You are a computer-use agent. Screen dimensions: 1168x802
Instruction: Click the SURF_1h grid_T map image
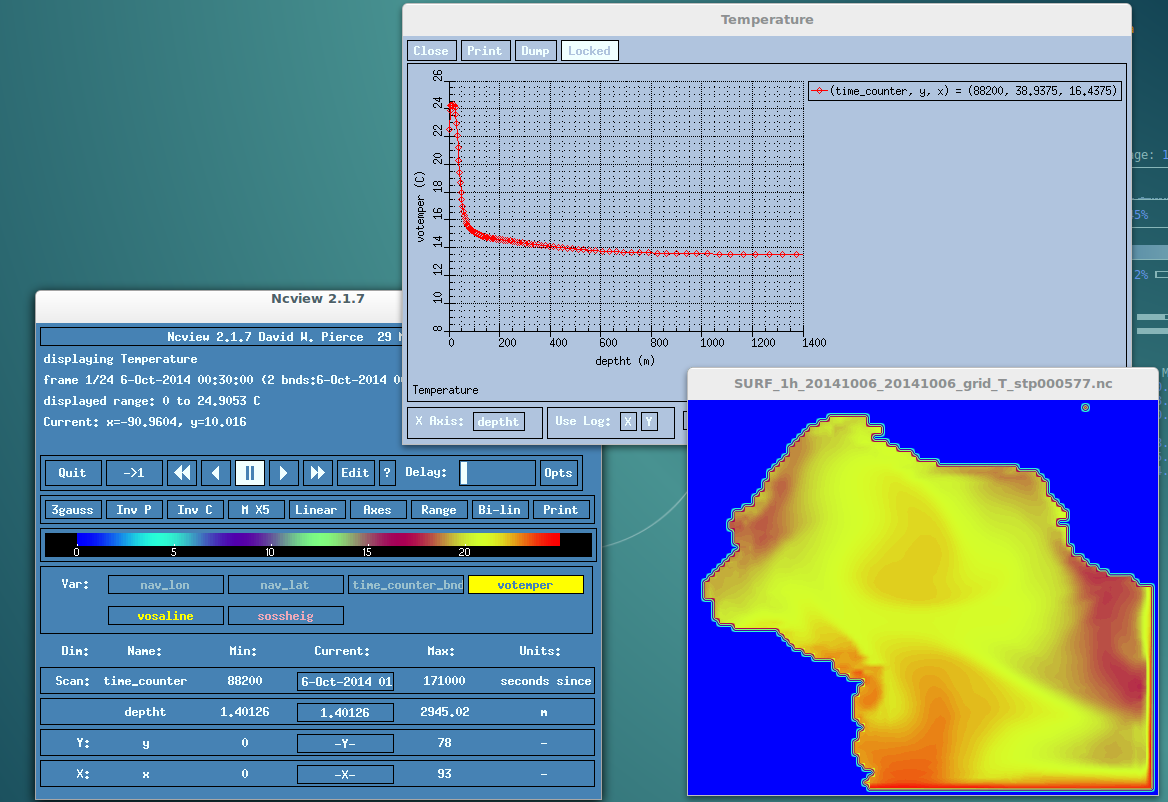click(922, 598)
